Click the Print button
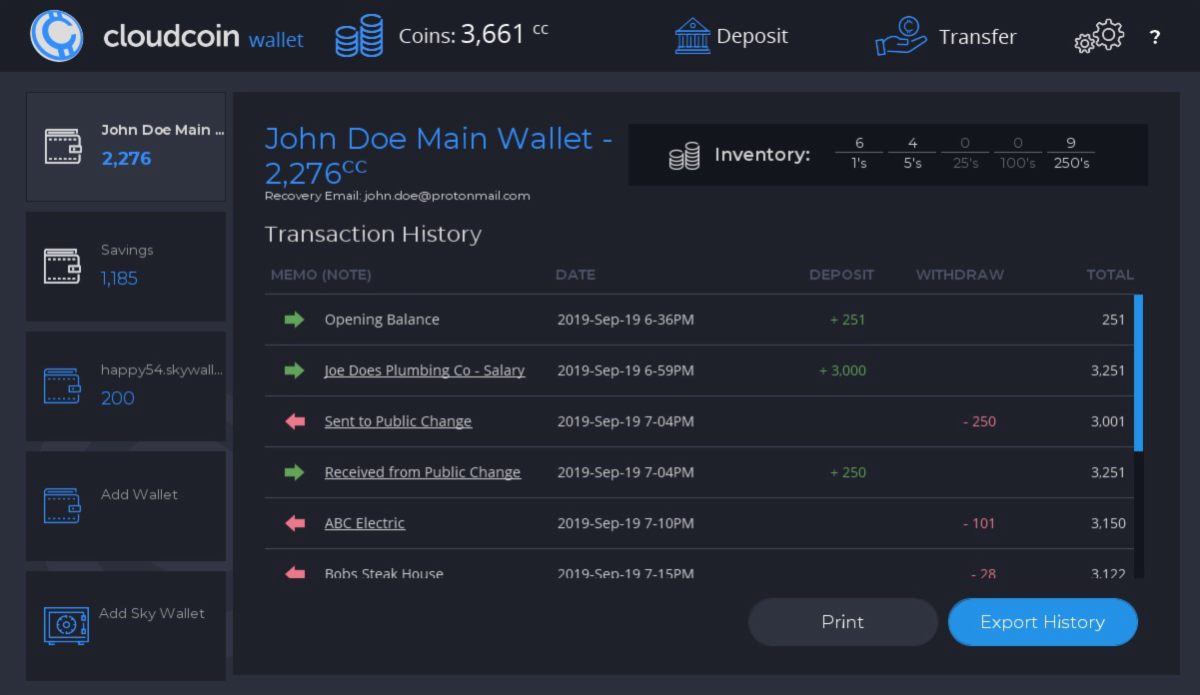The height and width of the screenshot is (695, 1200). click(x=843, y=622)
